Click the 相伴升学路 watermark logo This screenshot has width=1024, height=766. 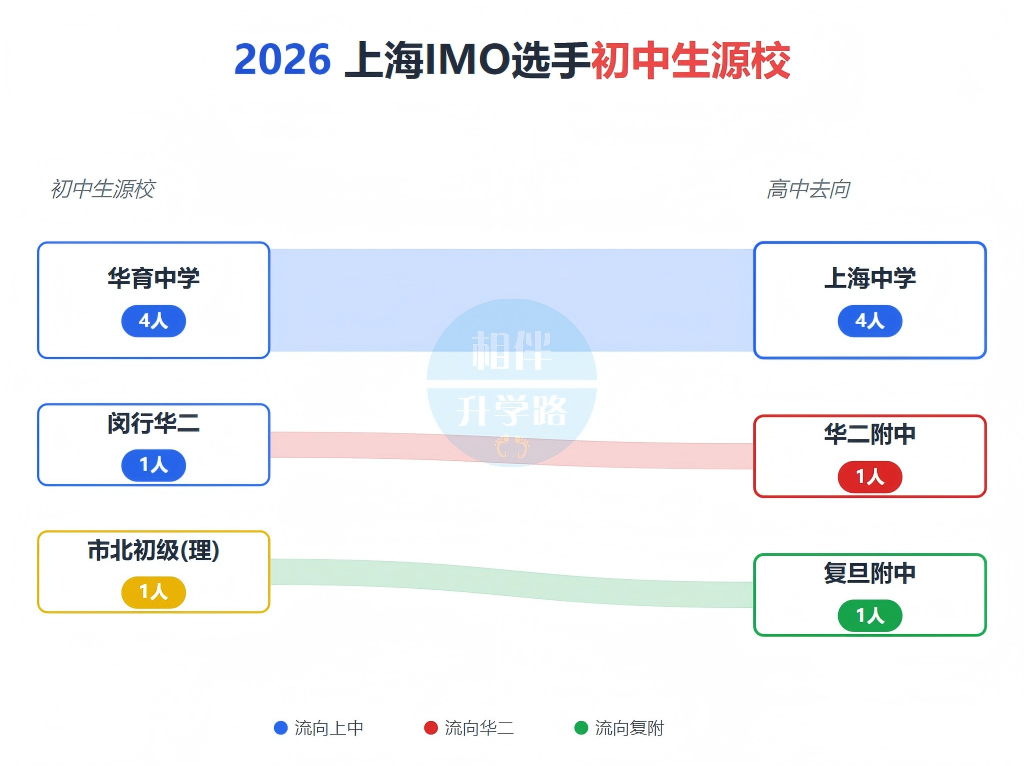point(512,382)
